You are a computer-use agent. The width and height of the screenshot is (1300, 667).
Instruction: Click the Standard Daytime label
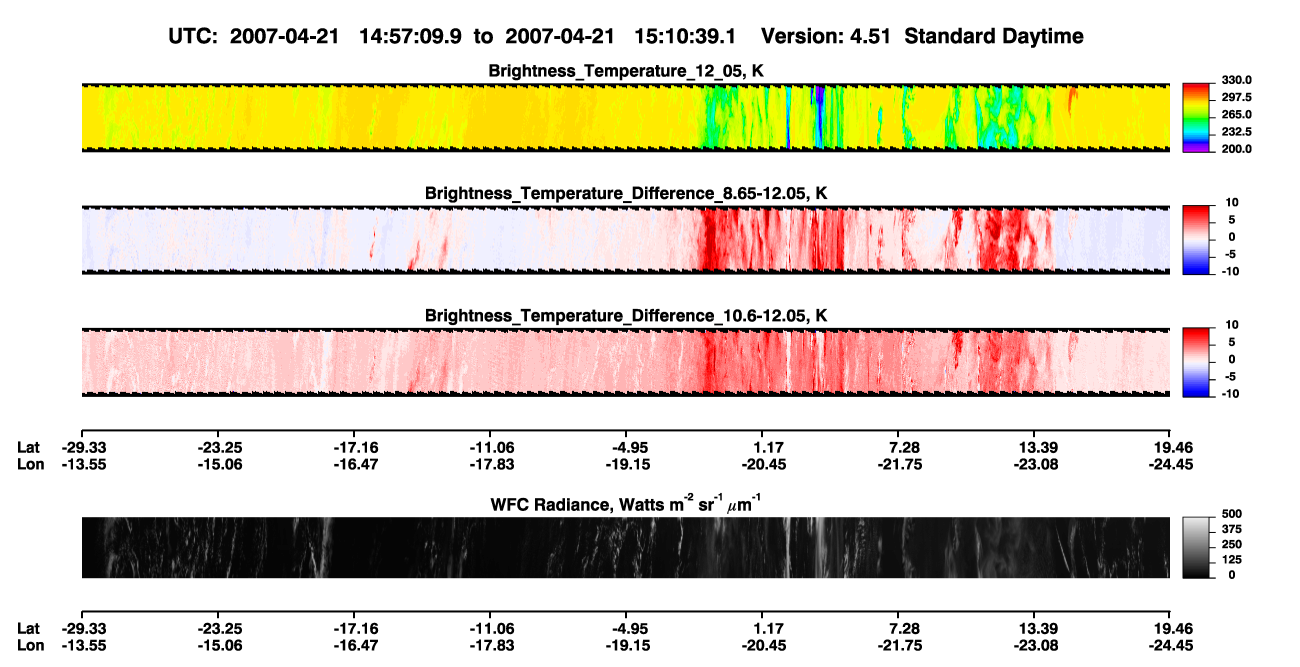pos(992,37)
